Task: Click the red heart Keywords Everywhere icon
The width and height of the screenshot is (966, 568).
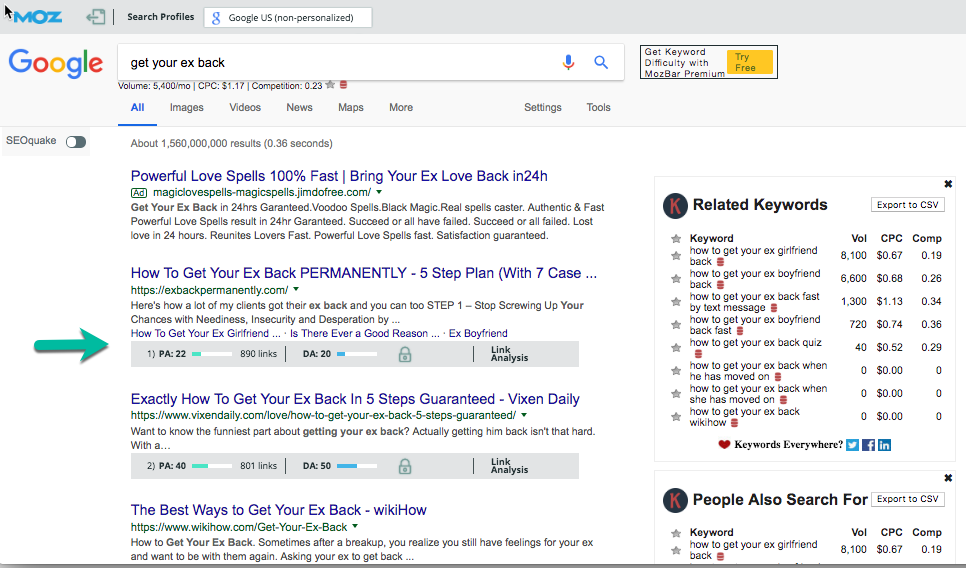Action: point(724,444)
